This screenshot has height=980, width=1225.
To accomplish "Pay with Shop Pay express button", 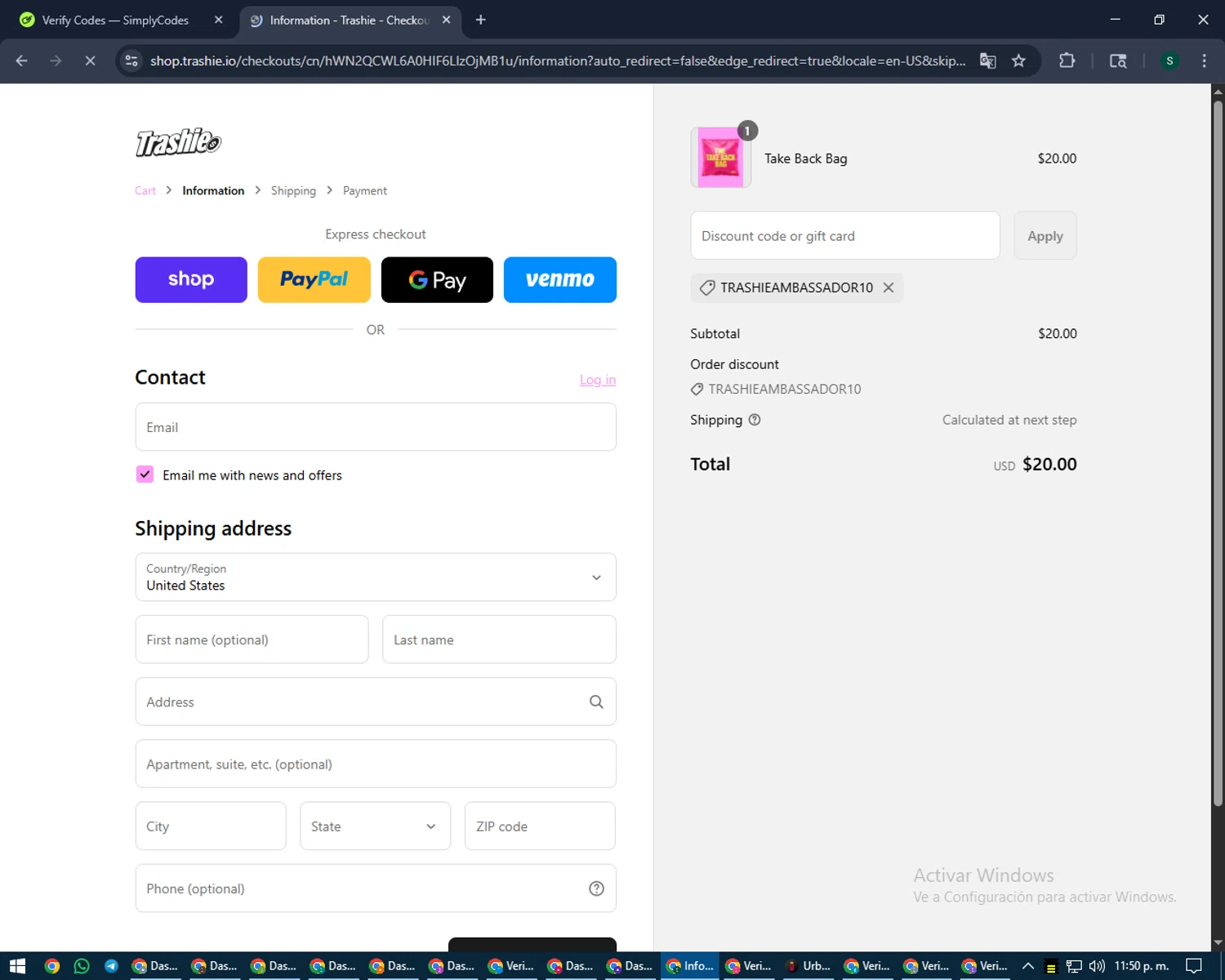I will pyautogui.click(x=191, y=279).
